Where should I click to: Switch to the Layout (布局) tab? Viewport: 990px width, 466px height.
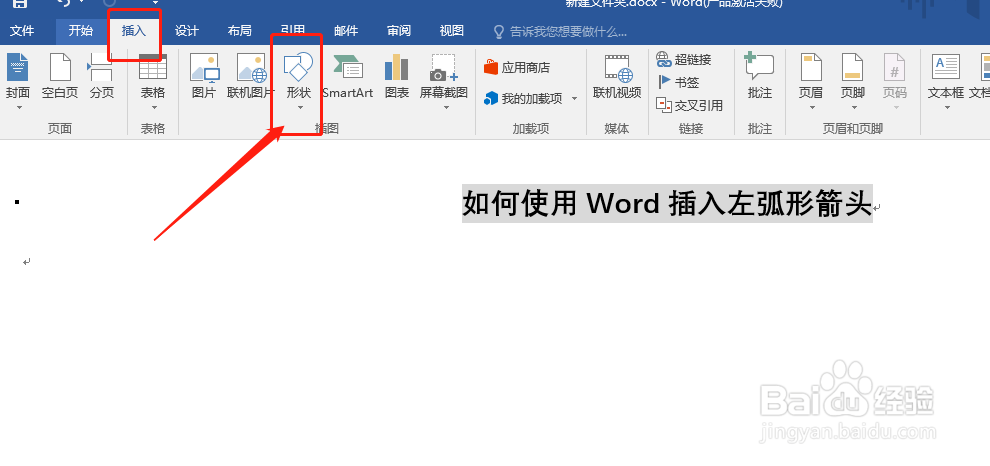240,31
